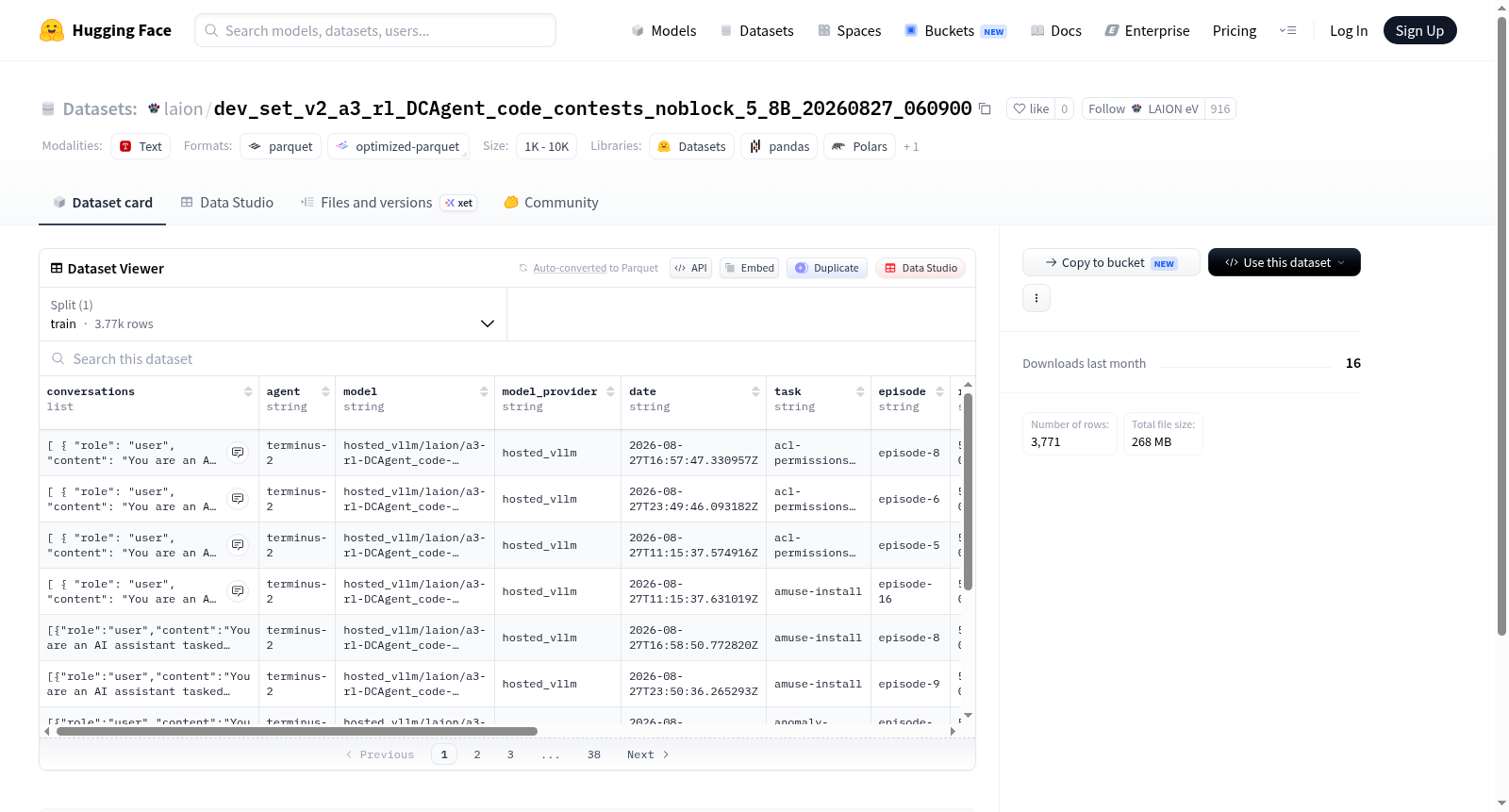Open the API button in Dataset Viewer

pos(690,268)
